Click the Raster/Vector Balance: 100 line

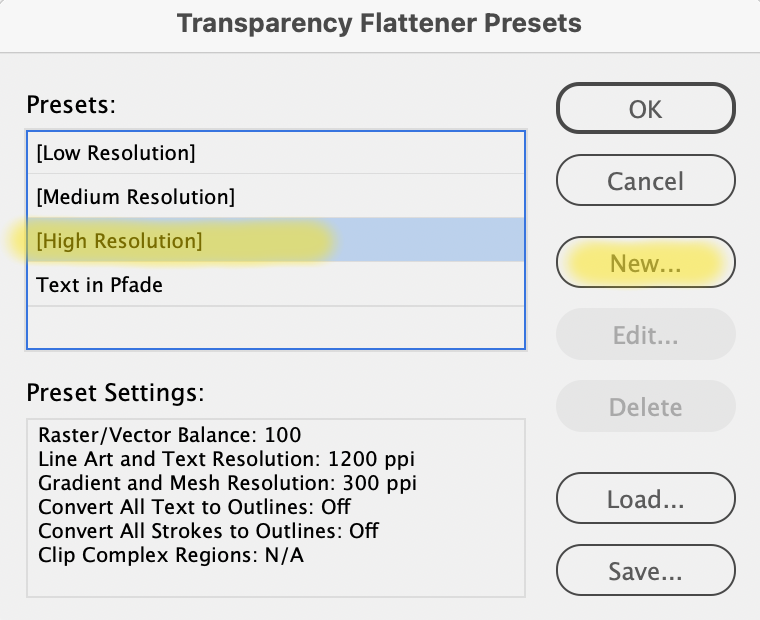click(170, 435)
